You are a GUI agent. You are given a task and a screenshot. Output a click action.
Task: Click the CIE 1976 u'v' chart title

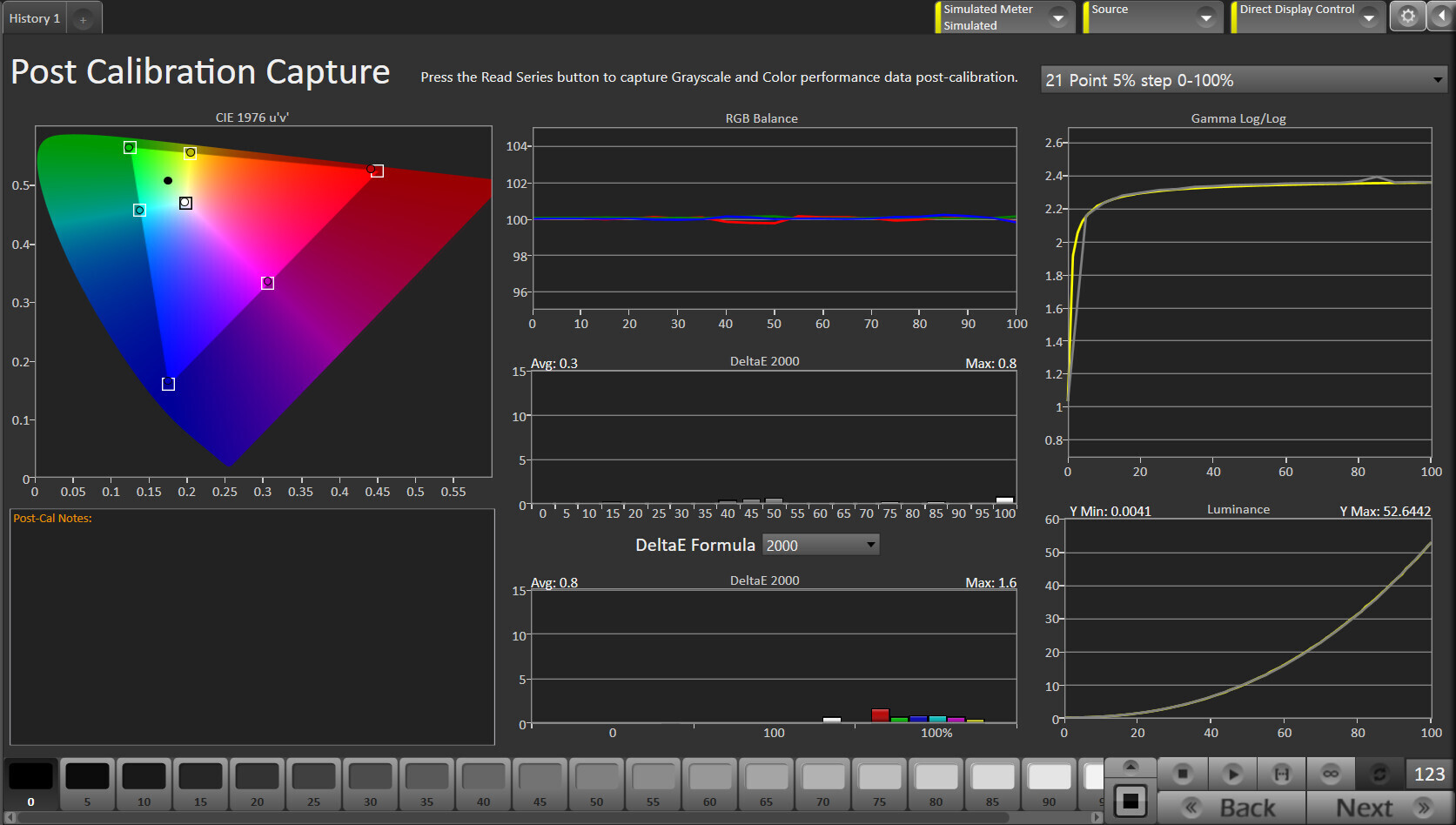(x=252, y=117)
